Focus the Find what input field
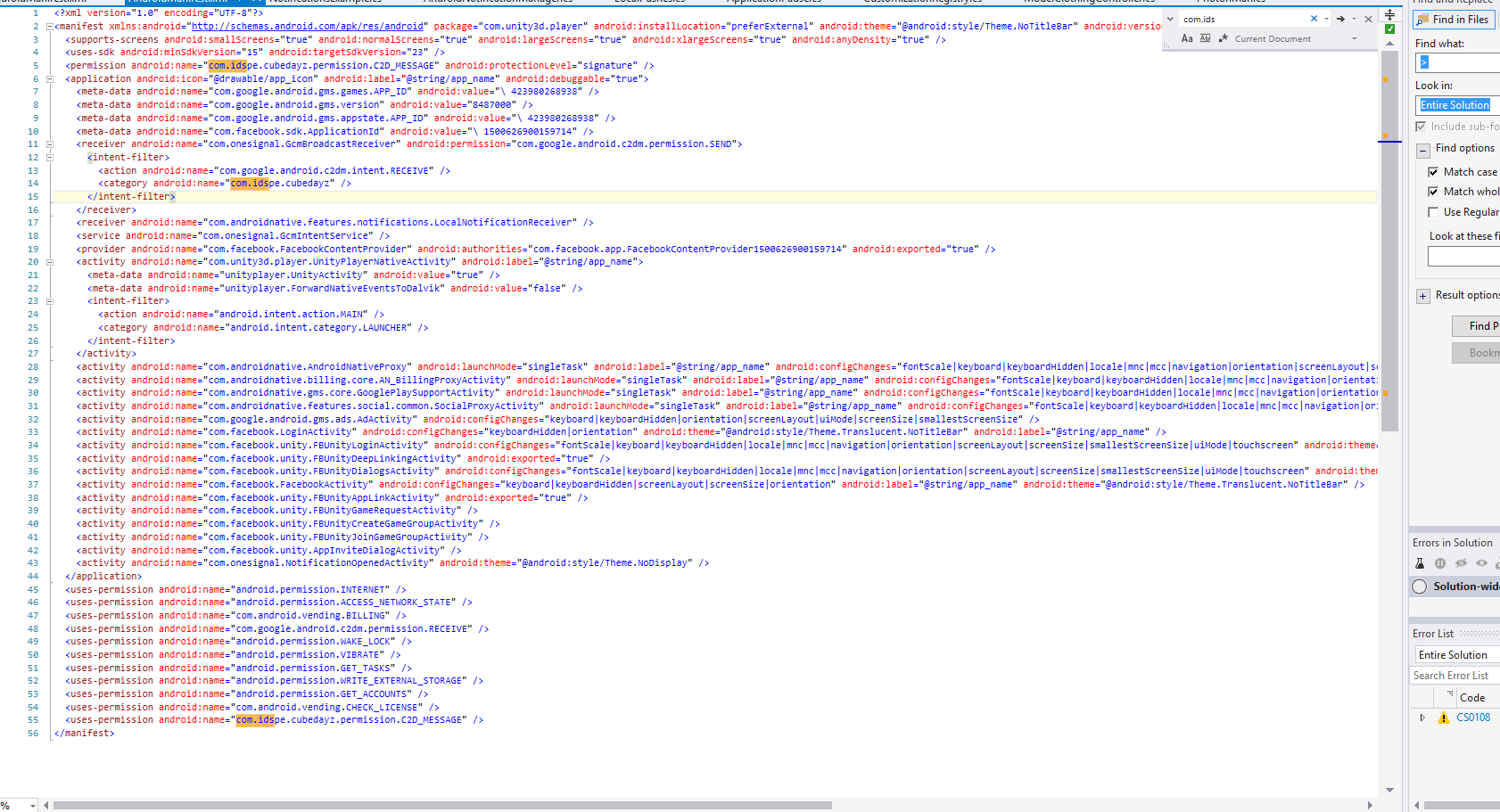The image size is (1500, 812). (x=1457, y=62)
